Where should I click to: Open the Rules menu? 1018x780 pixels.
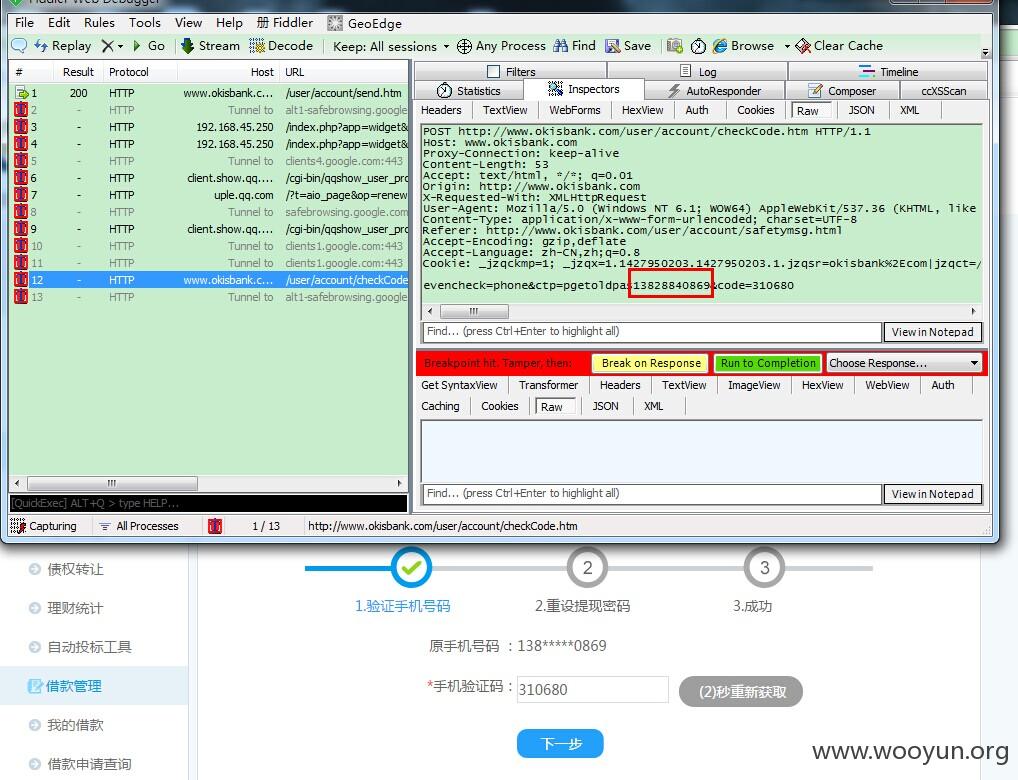[x=99, y=23]
